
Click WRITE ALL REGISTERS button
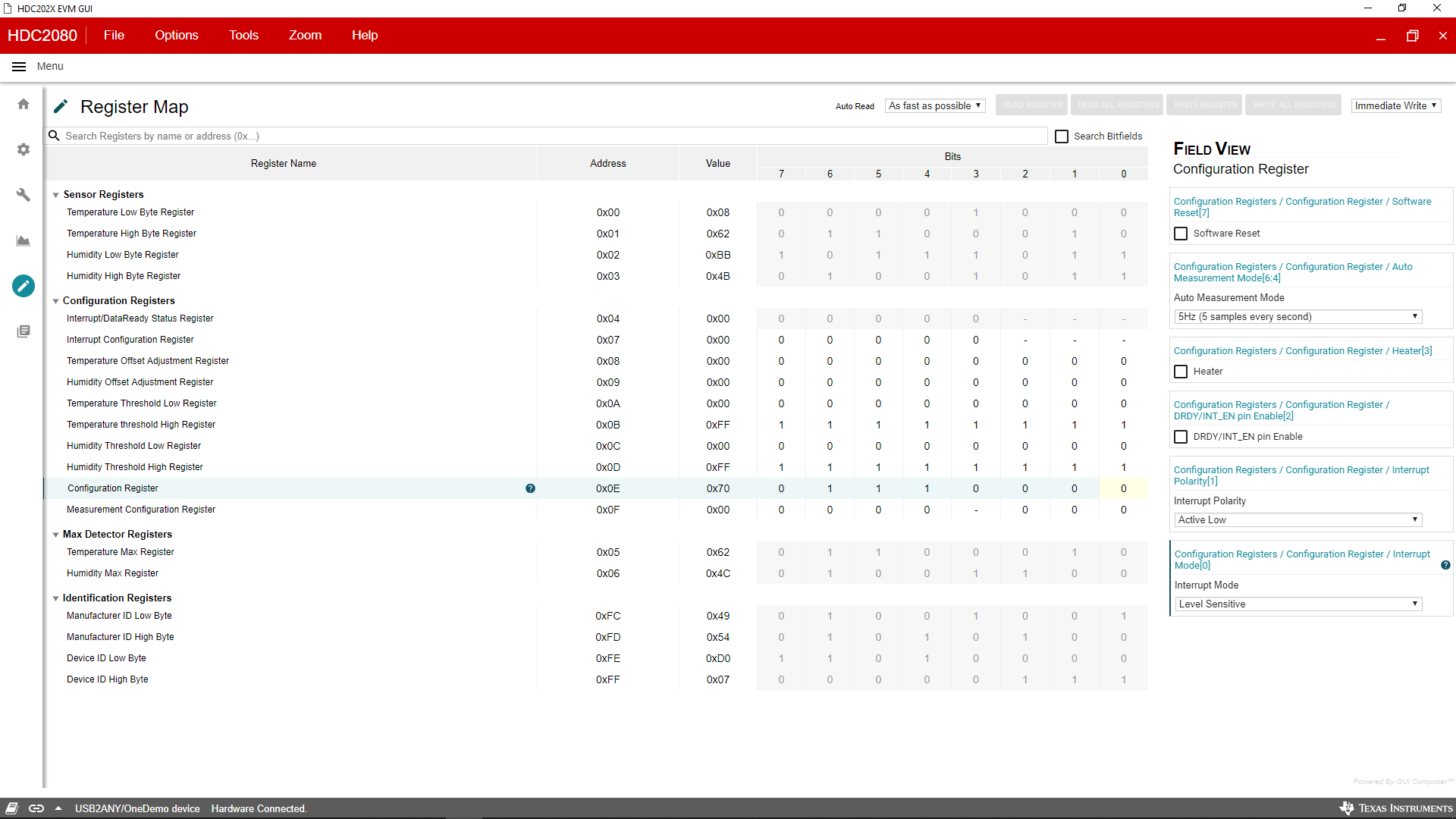click(1294, 105)
